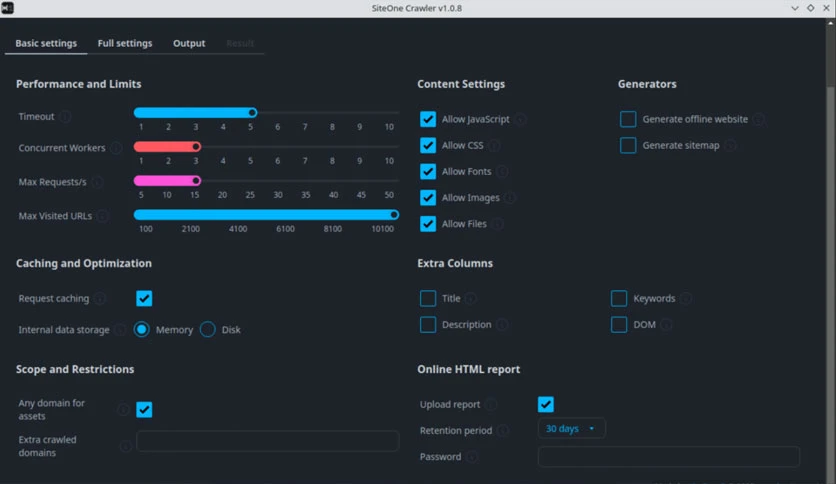This screenshot has width=836, height=484.
Task: Click the info icon next to Max Requests/s
Action: (97, 182)
